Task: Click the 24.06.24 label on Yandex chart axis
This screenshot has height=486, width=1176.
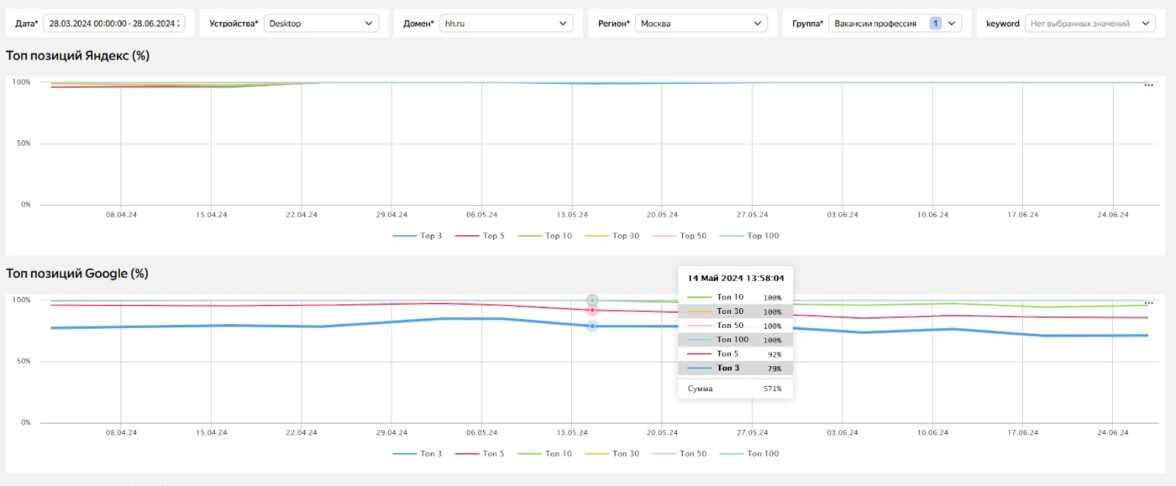Action: coord(1112,214)
